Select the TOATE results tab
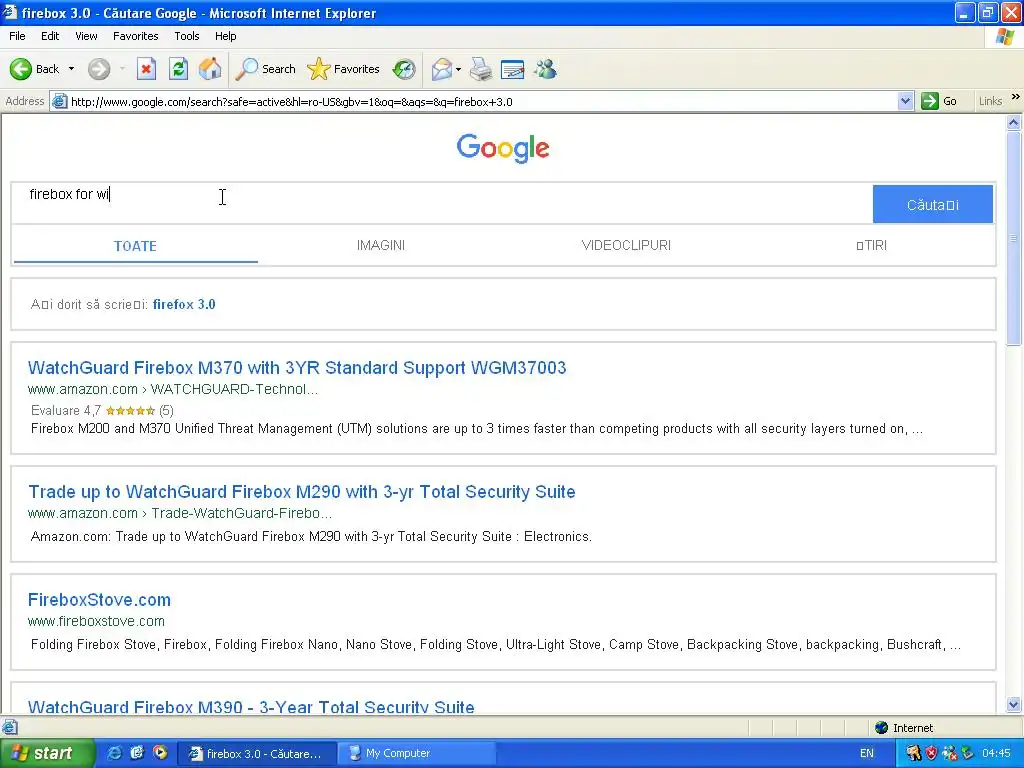The width and height of the screenshot is (1024, 768). (135, 246)
